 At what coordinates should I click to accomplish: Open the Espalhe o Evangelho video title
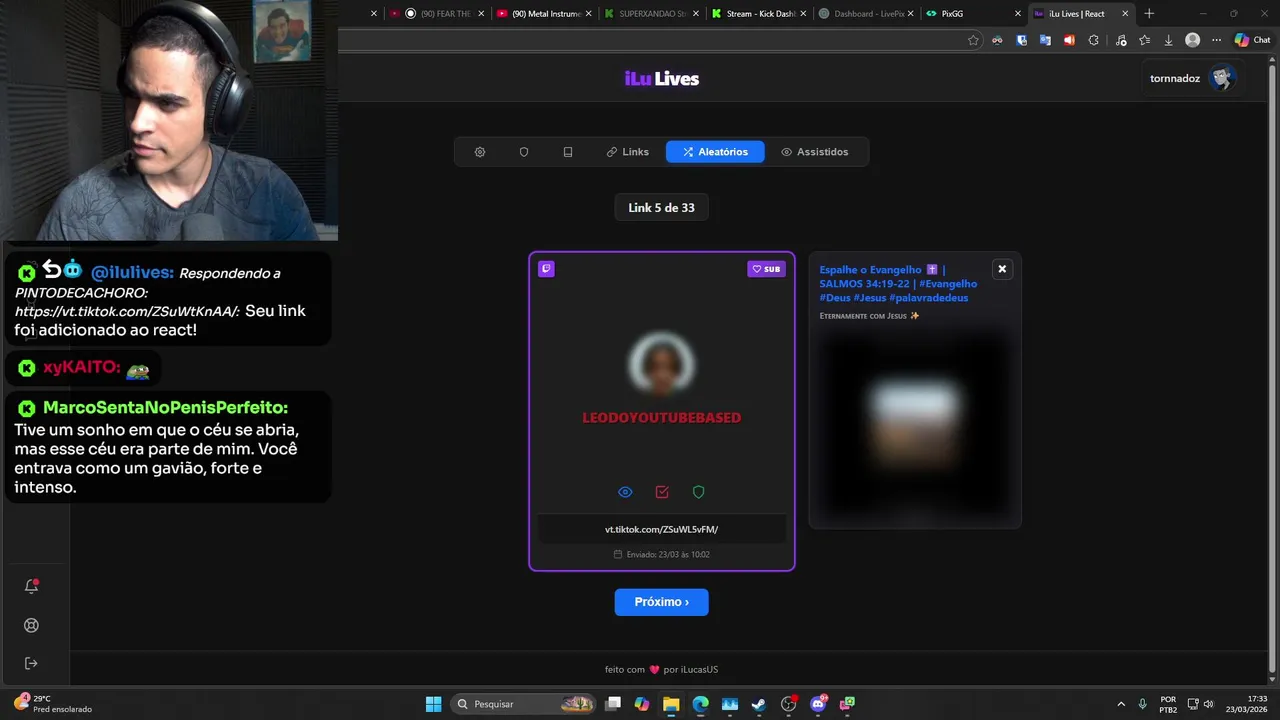898,283
